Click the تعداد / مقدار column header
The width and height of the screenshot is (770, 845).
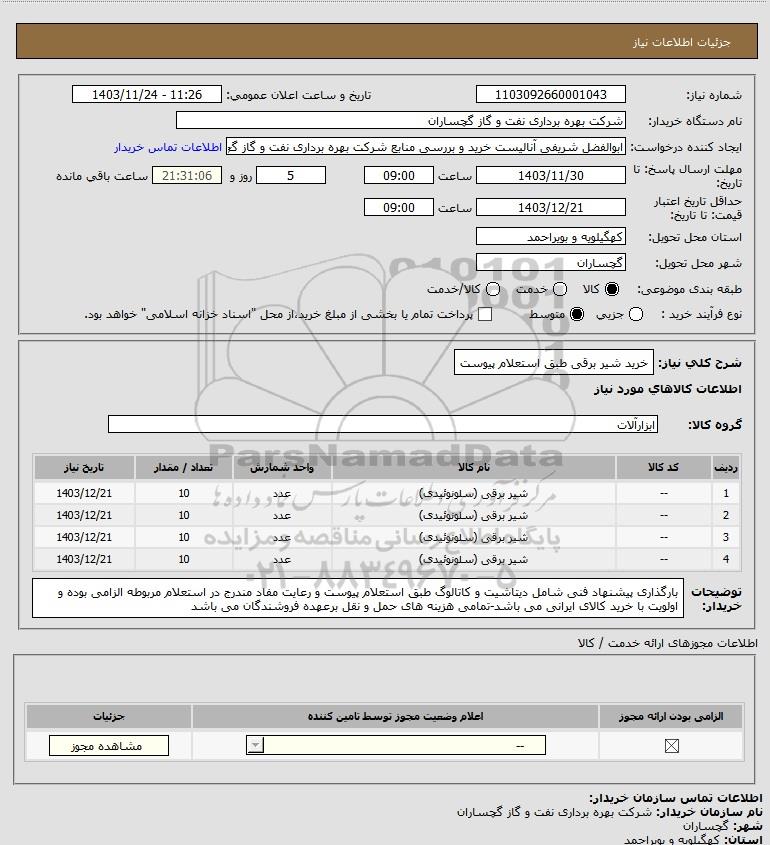(184, 467)
